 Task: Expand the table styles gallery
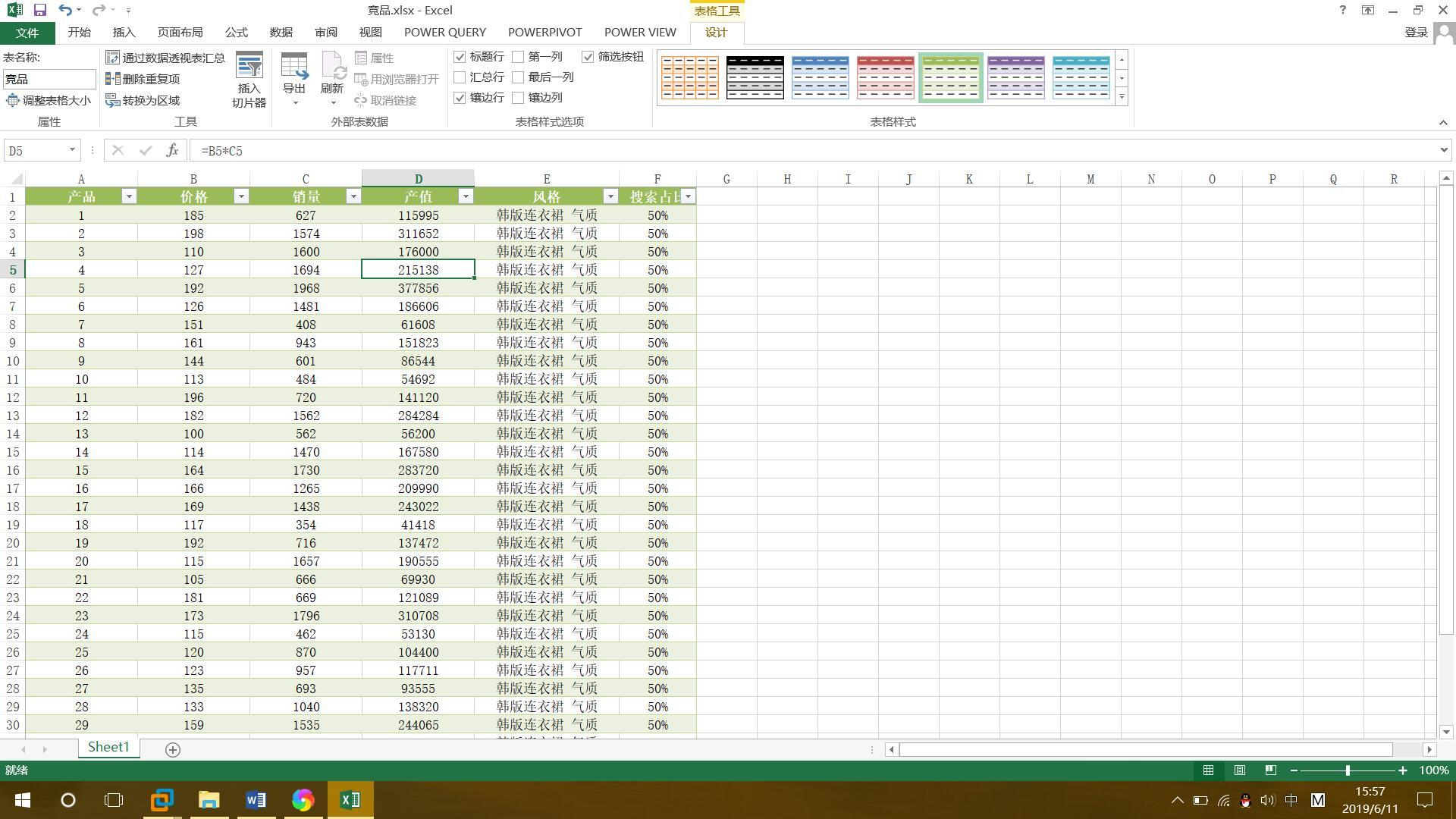coord(1122,97)
